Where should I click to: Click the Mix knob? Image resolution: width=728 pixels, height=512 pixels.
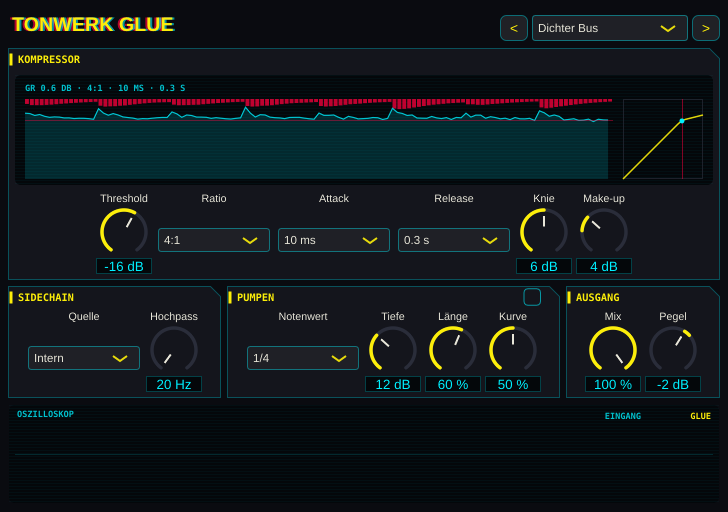coord(613,349)
